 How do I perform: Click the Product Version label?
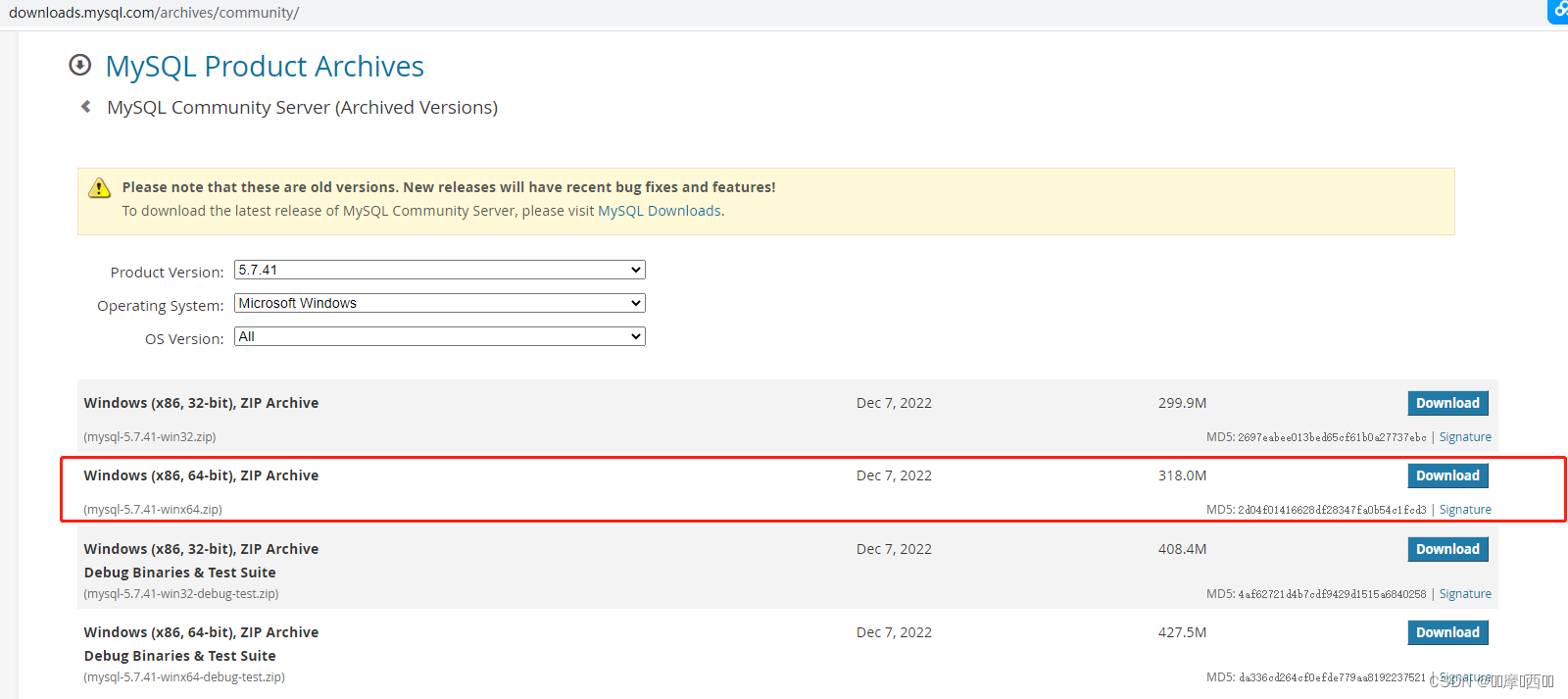coord(167,273)
